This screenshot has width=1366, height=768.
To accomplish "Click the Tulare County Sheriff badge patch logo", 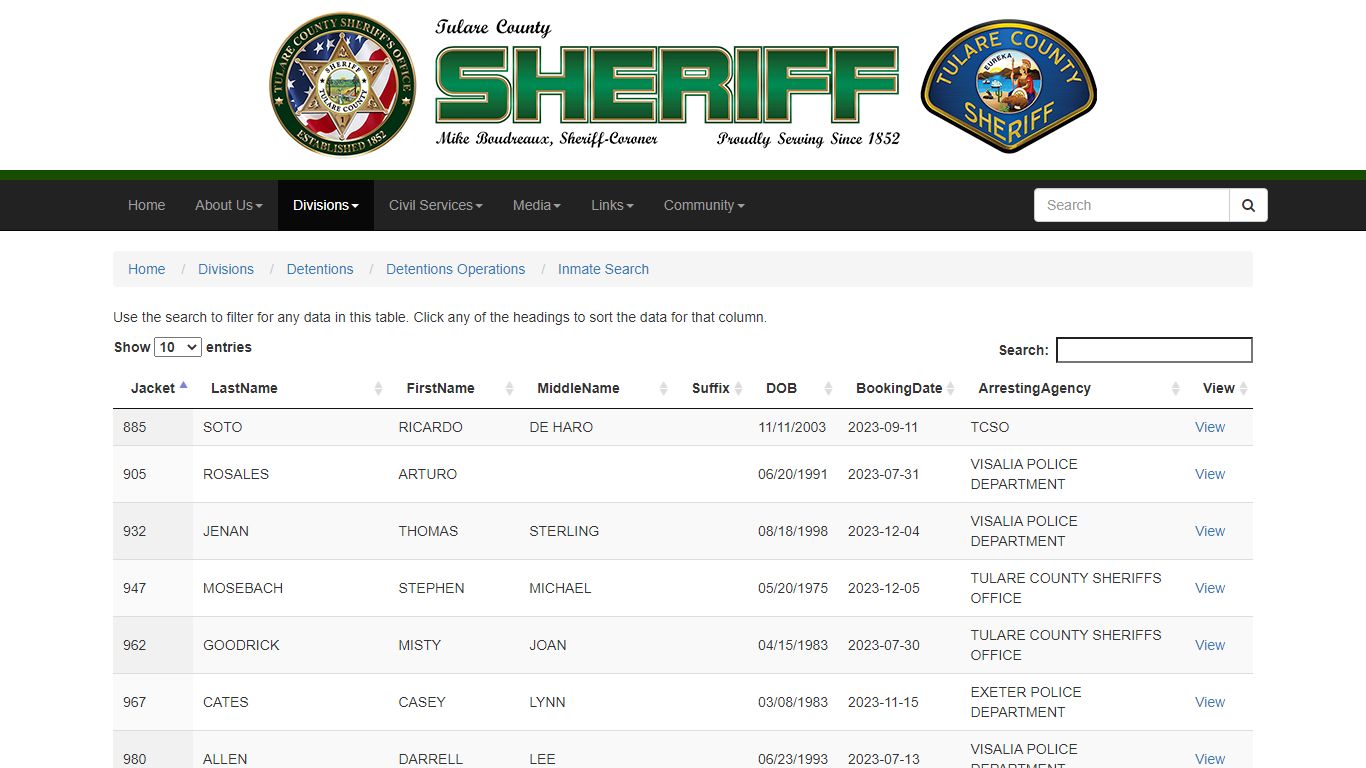I will coord(1008,85).
